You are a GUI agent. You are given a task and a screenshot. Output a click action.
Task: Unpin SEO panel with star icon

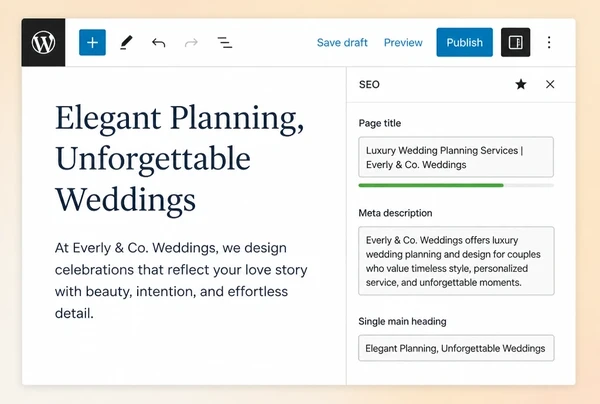tap(521, 84)
